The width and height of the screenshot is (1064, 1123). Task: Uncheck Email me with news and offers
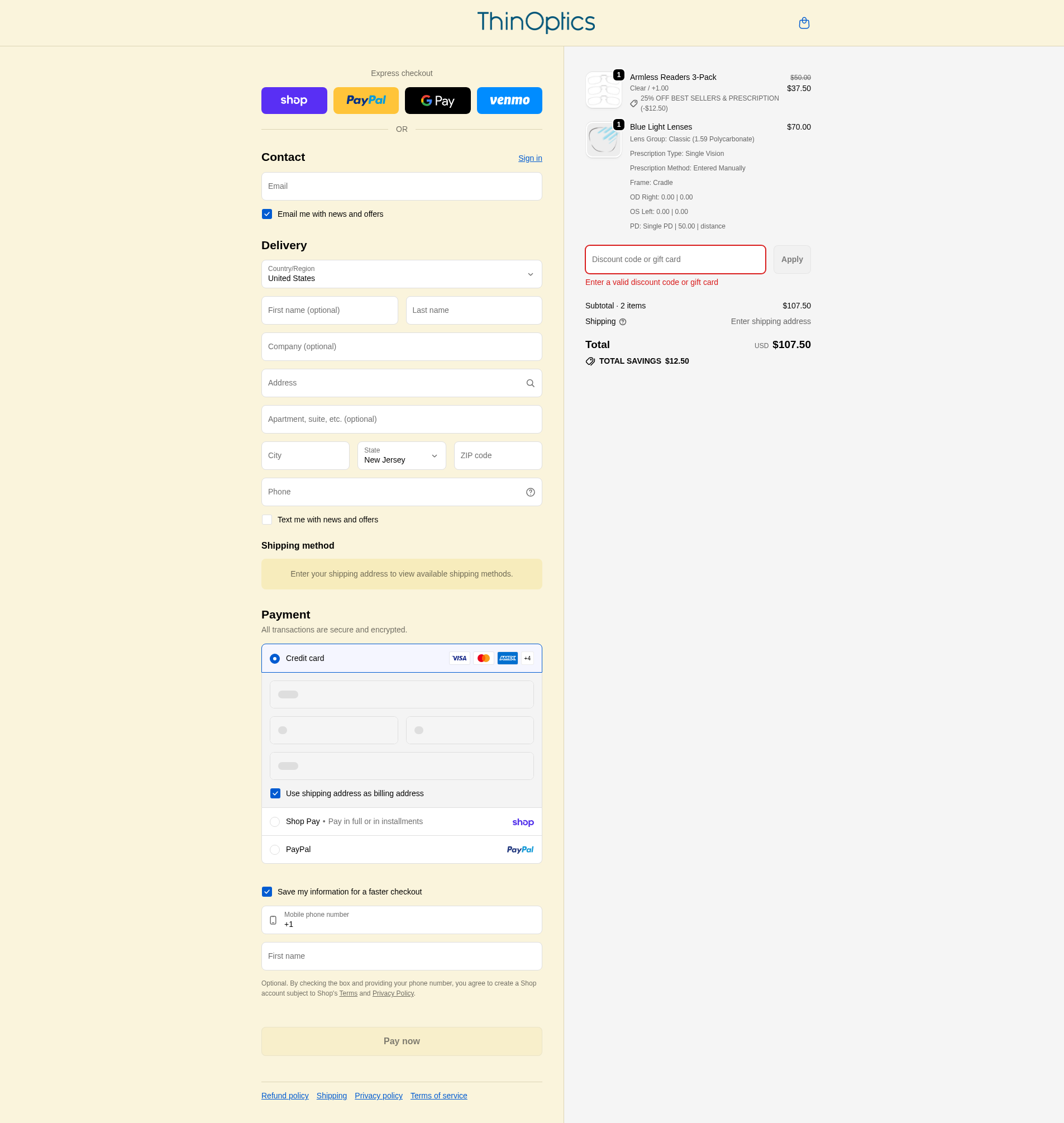pyautogui.click(x=267, y=214)
